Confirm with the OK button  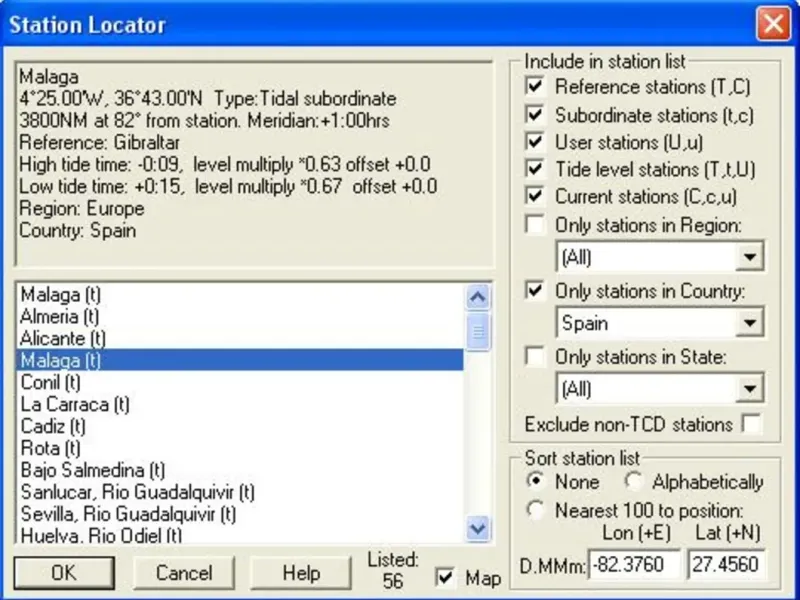64,572
